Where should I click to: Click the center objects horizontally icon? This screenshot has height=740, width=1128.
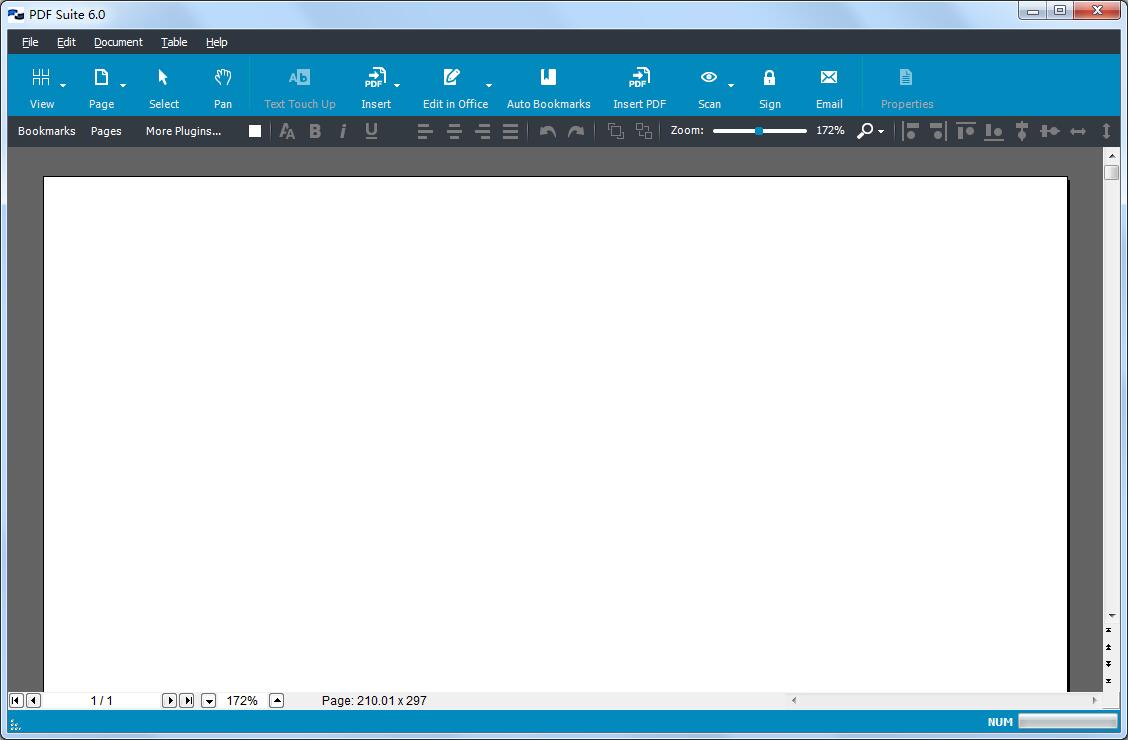[1050, 131]
